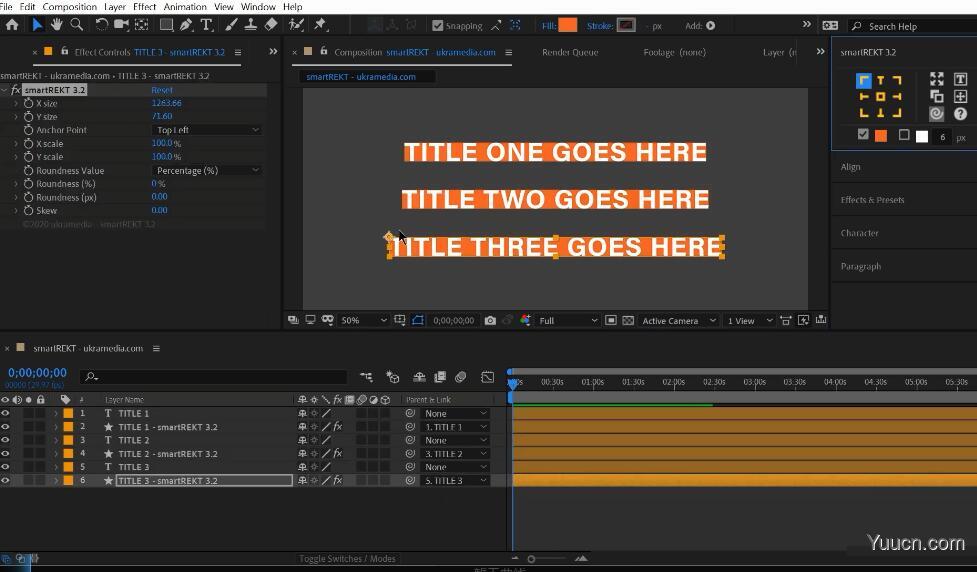This screenshot has height=572, width=977.
Task: Open the toolbar Fill color swatch
Action: 568,26
